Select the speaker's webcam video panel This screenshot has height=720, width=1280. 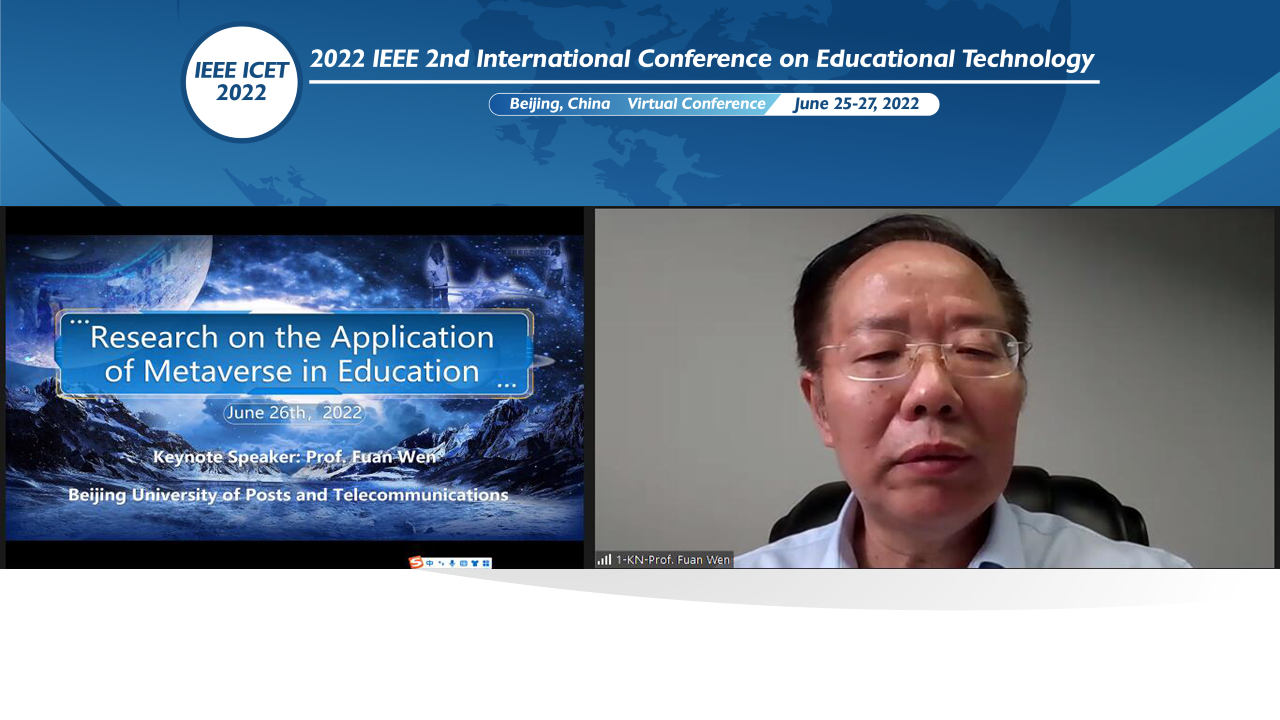pyautogui.click(x=934, y=388)
